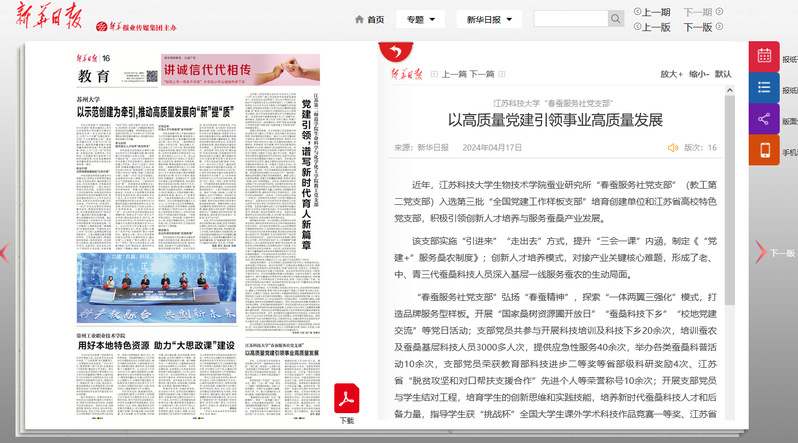
Task: Go to previous issue 上一期
Action: tap(652, 13)
